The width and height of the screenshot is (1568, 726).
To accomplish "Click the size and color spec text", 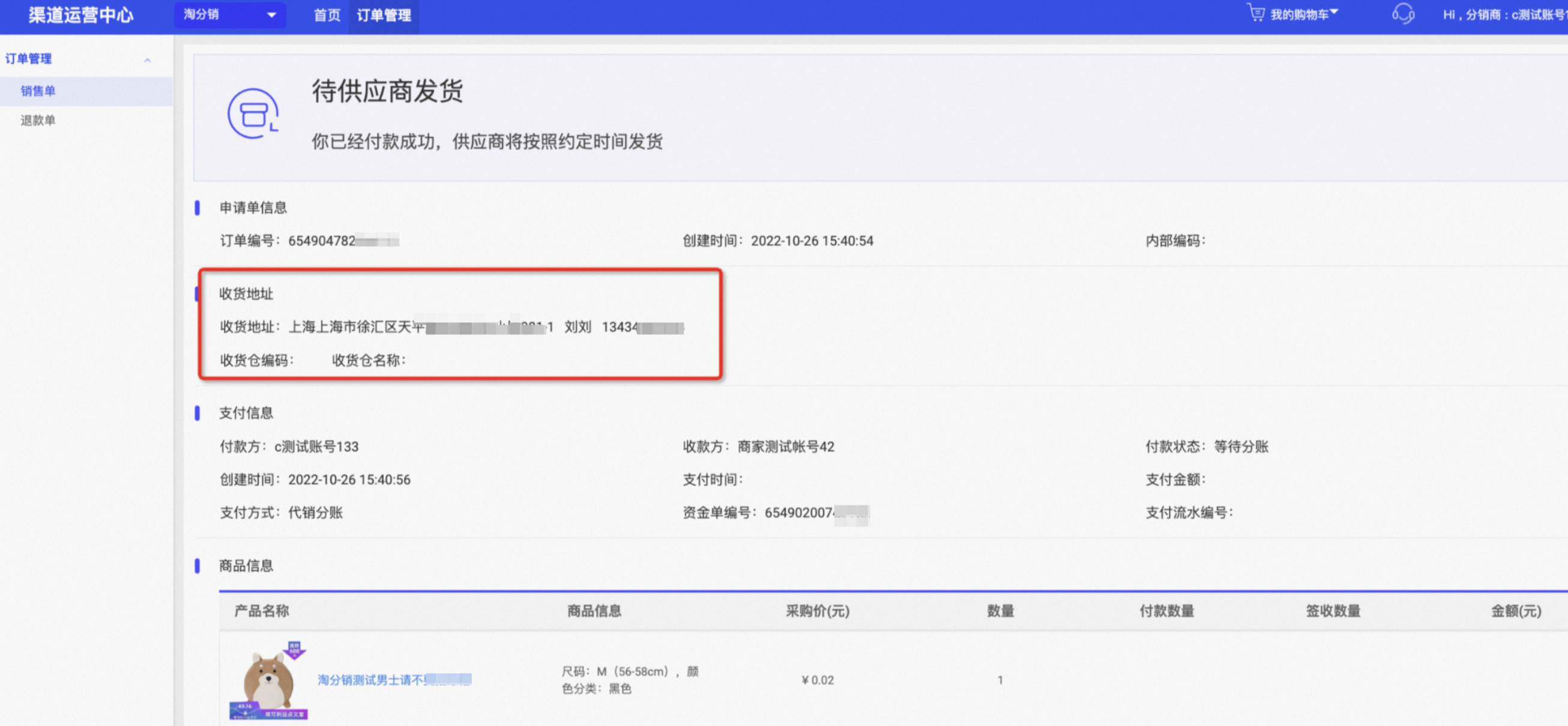I will click(629, 680).
